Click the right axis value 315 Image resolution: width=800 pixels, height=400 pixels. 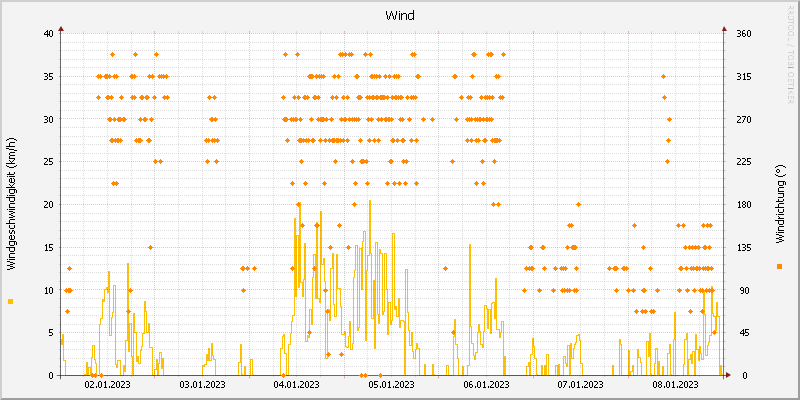pyautogui.click(x=746, y=77)
